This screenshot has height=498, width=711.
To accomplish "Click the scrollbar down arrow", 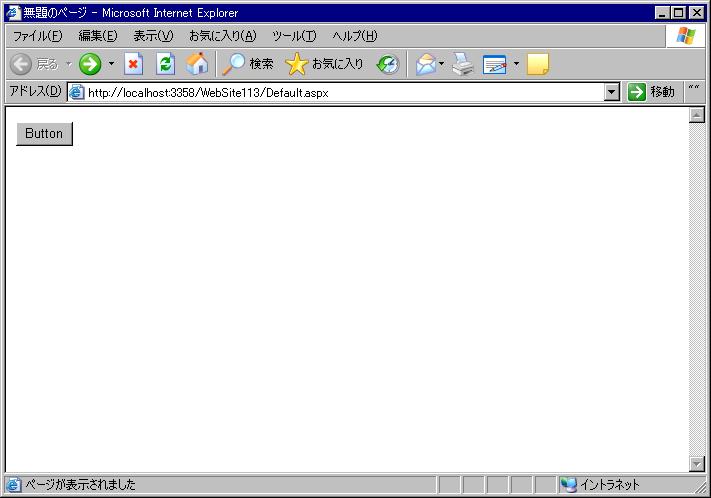I will [696, 464].
